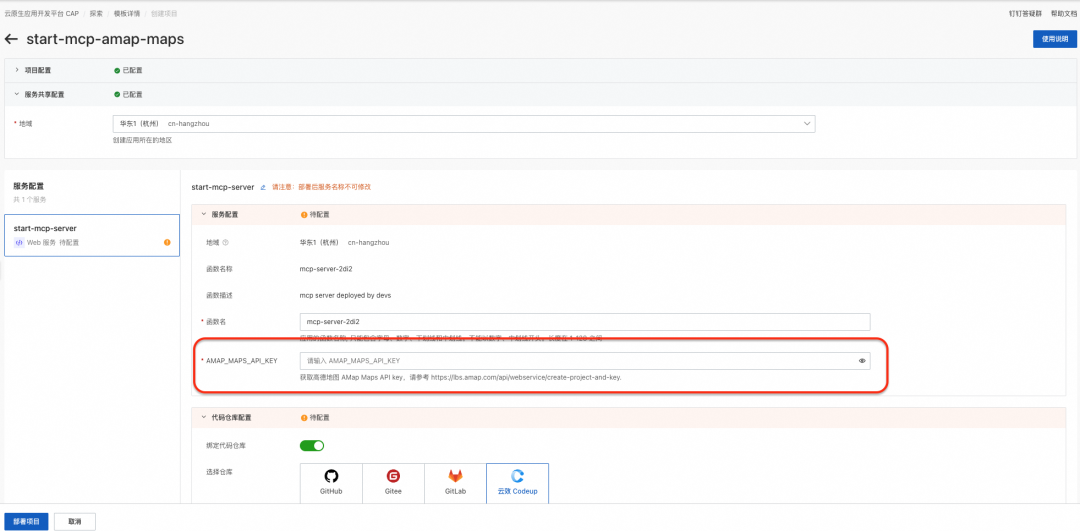Screen dimensions: 1080x531
Task: Click the 使用说明 button
Action: click(x=1055, y=39)
